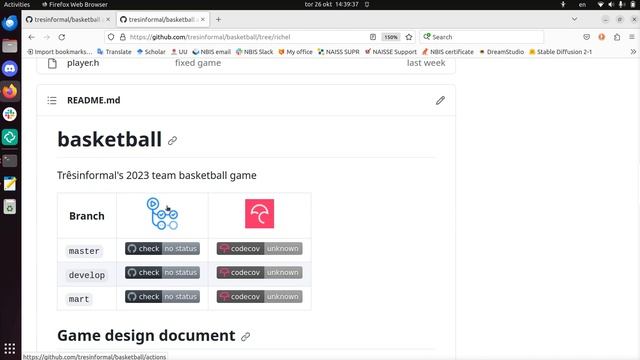
Task: Go back in Firefox history
Action: click(x=32, y=37)
